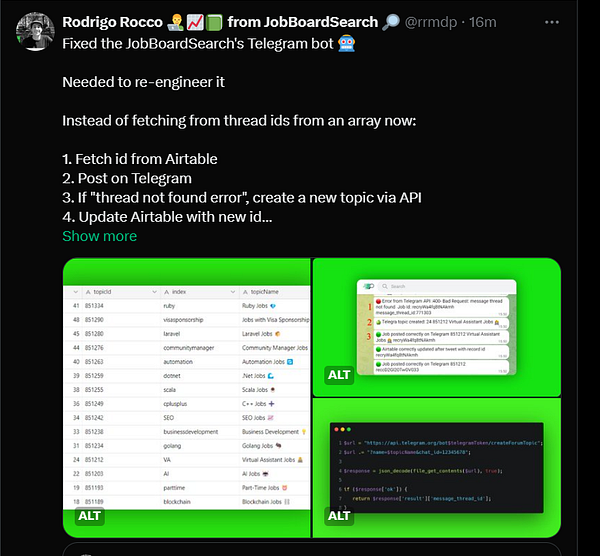The width and height of the screenshot is (600, 556).
Task: Open ALT badge on the Airtable image
Action: (x=90, y=516)
